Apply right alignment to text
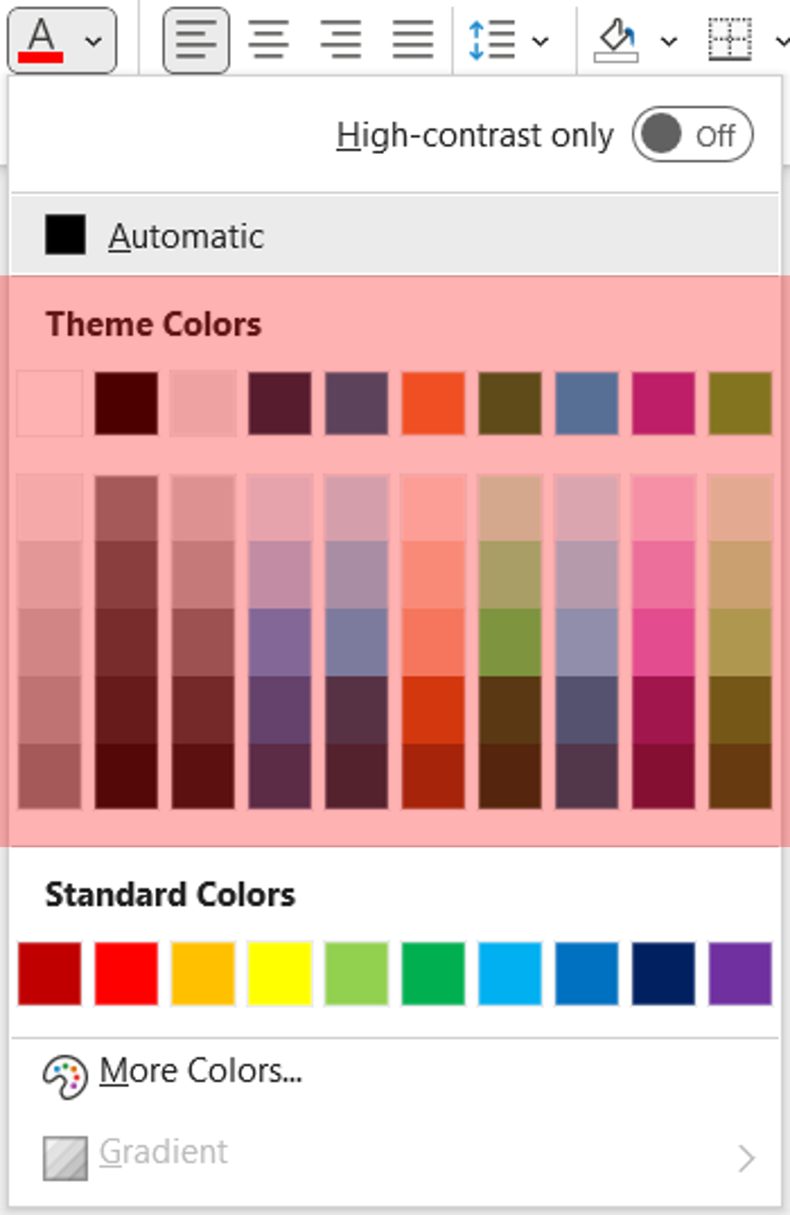Screen dimensions: 790x1215 pyautogui.click(x=341, y=40)
